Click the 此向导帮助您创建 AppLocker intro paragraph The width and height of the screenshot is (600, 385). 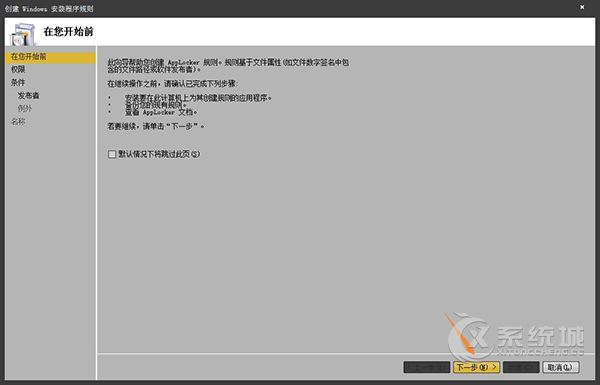tap(228, 66)
